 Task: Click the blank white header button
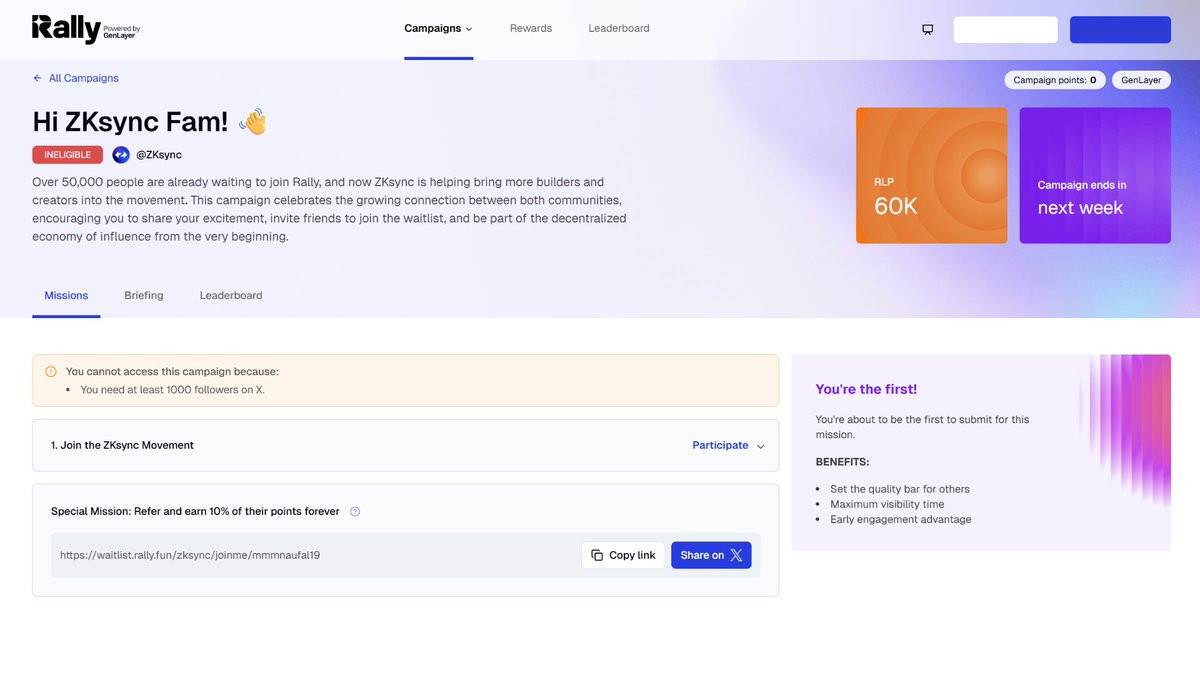(x=1005, y=29)
